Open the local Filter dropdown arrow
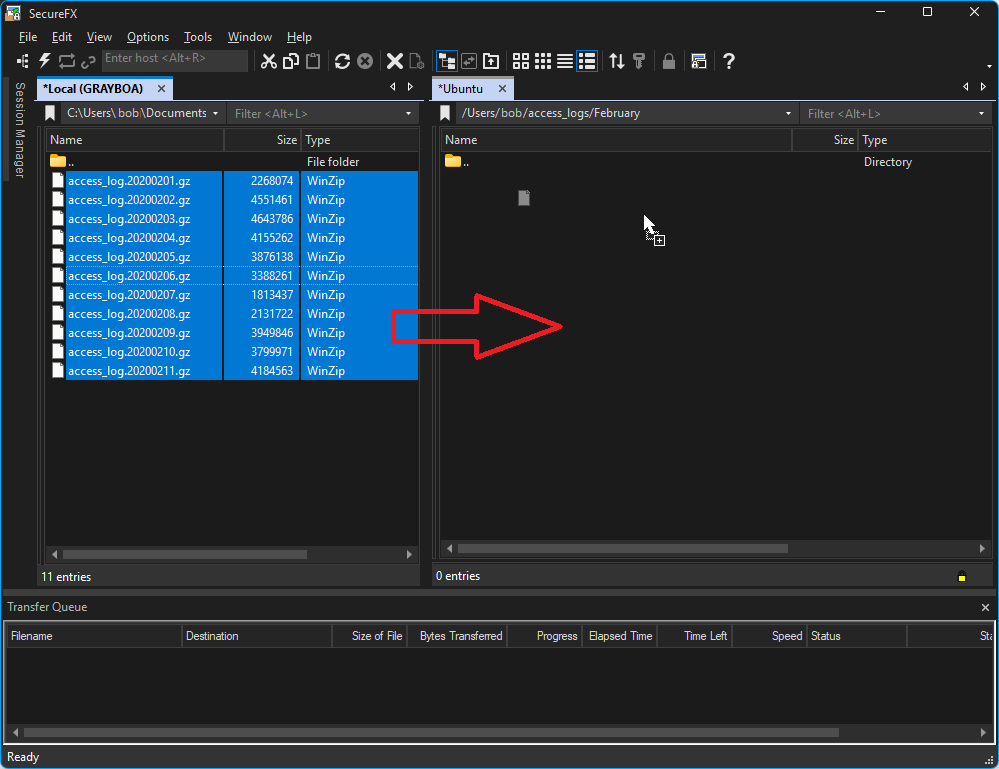The image size is (999, 769). coord(408,114)
